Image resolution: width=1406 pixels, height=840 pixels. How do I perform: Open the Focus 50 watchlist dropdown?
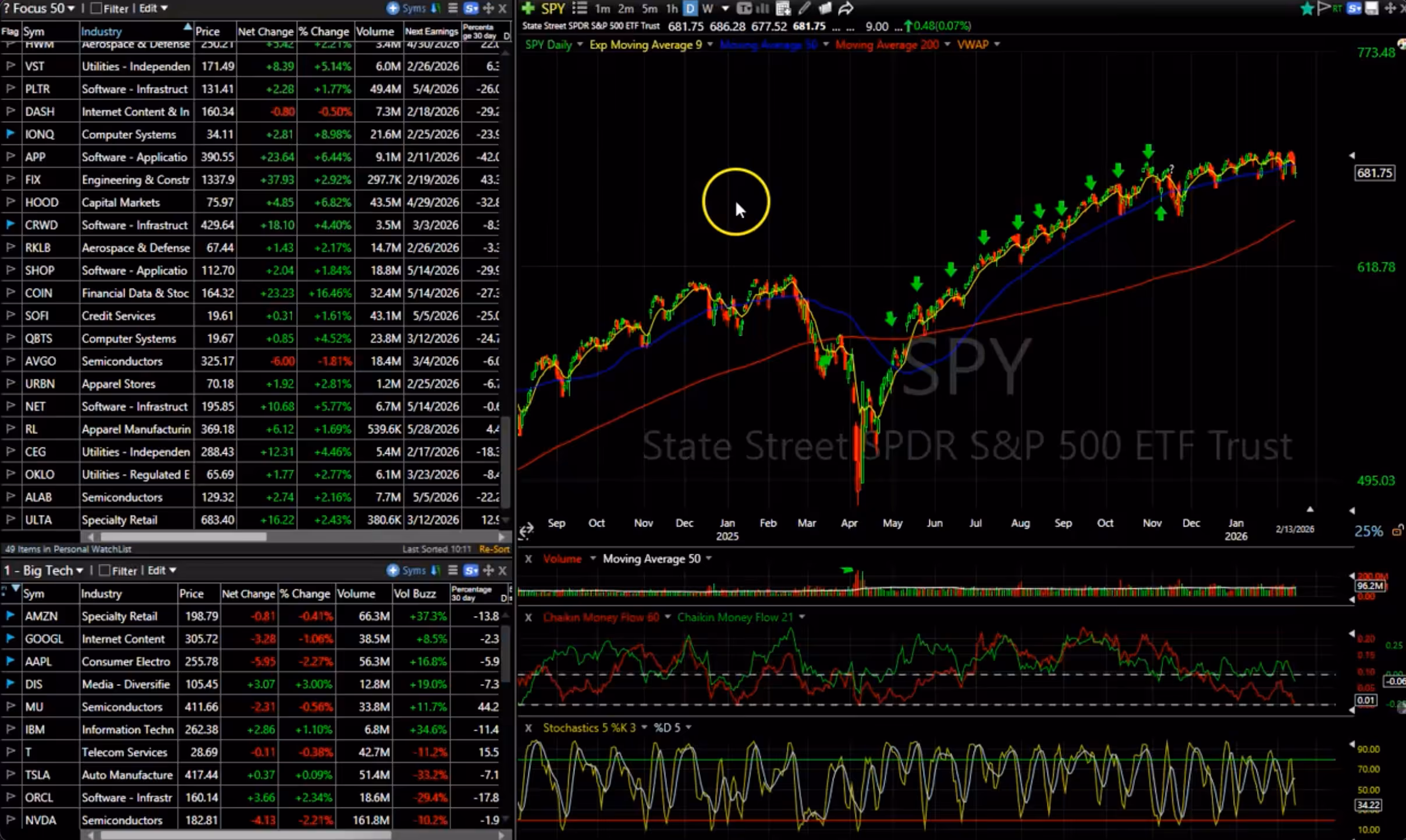[x=71, y=8]
